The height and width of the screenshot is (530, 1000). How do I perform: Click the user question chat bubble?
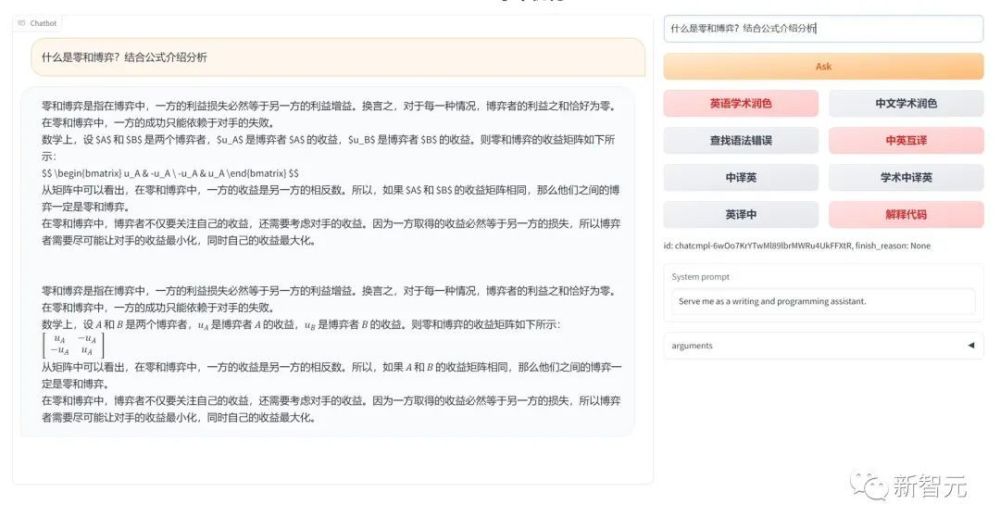point(338,57)
